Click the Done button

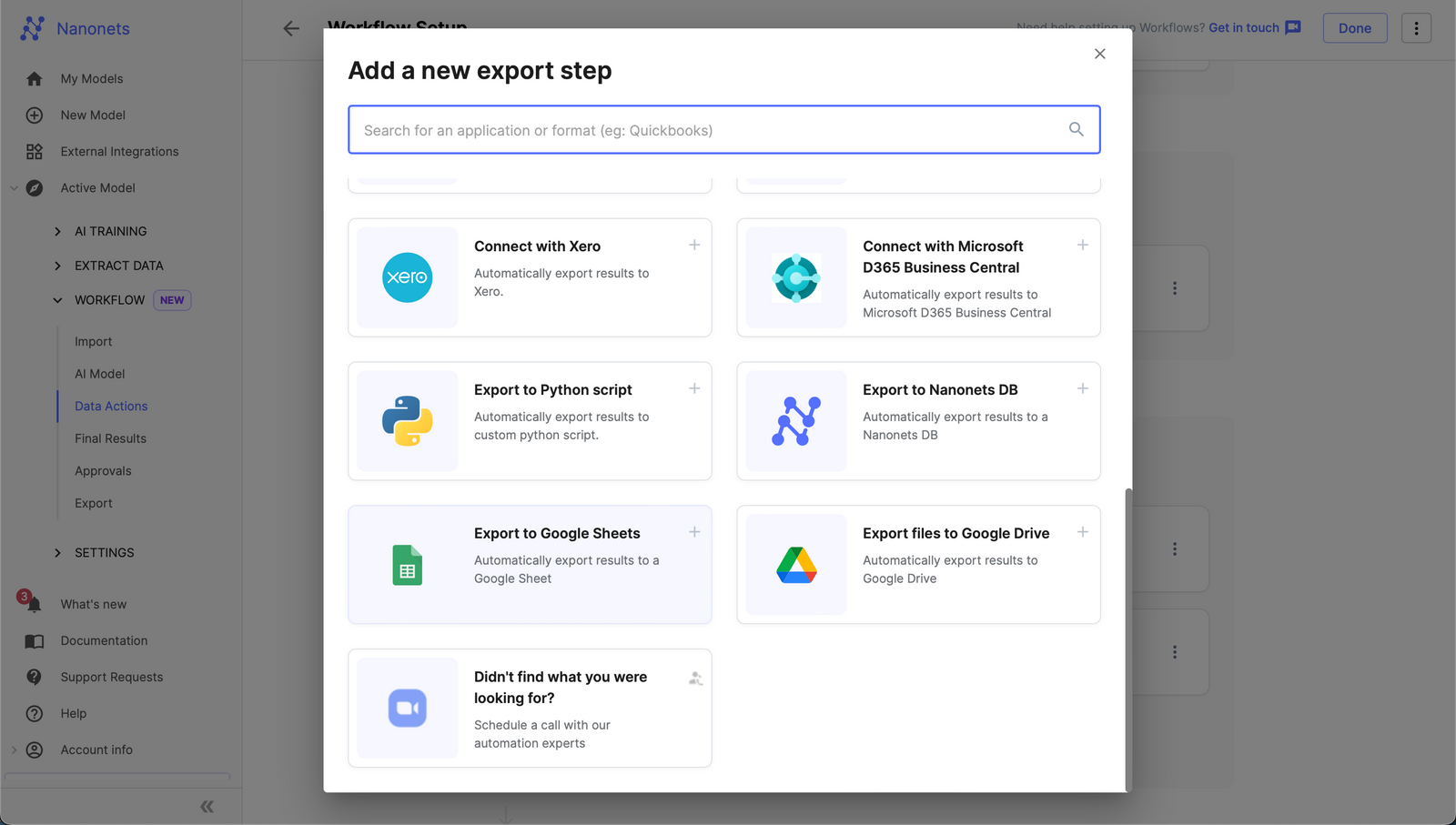click(x=1354, y=28)
